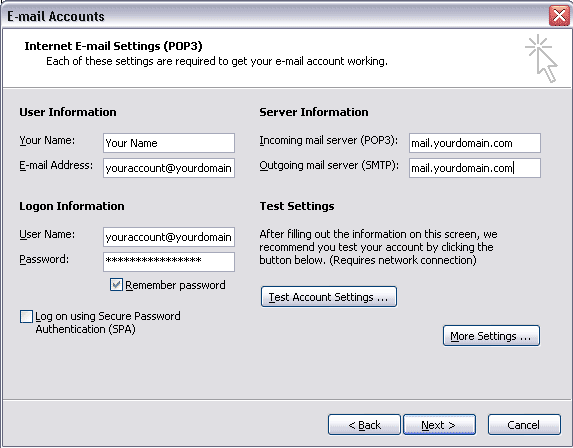Image resolution: width=573 pixels, height=448 pixels.
Task: Focus the E-mail Address text box
Action: [169, 168]
